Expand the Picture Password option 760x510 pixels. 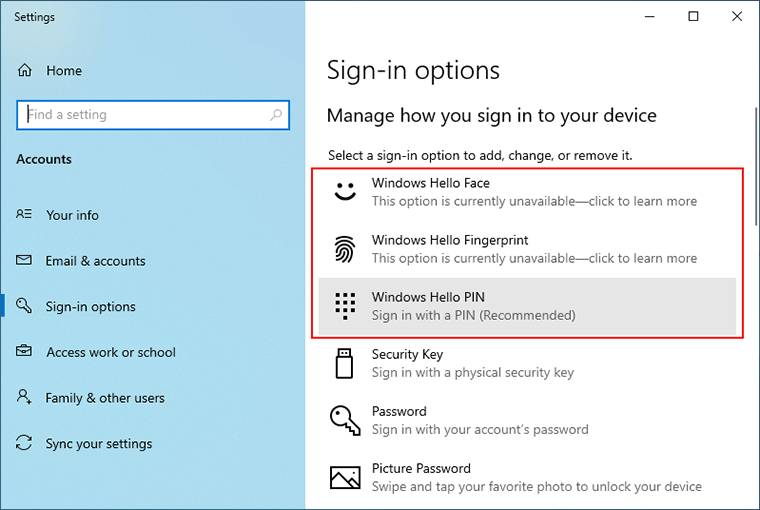tap(527, 478)
